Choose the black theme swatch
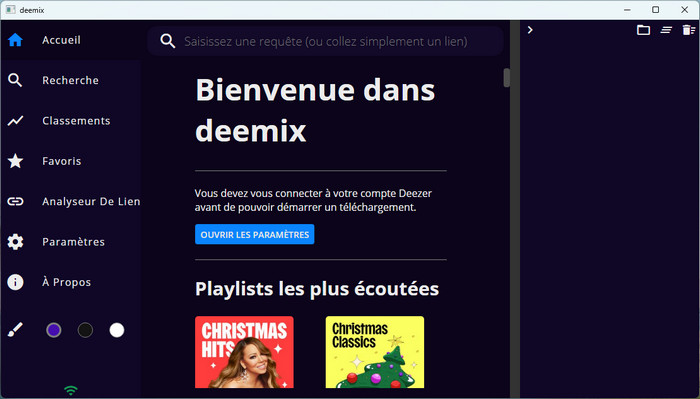 [85, 330]
